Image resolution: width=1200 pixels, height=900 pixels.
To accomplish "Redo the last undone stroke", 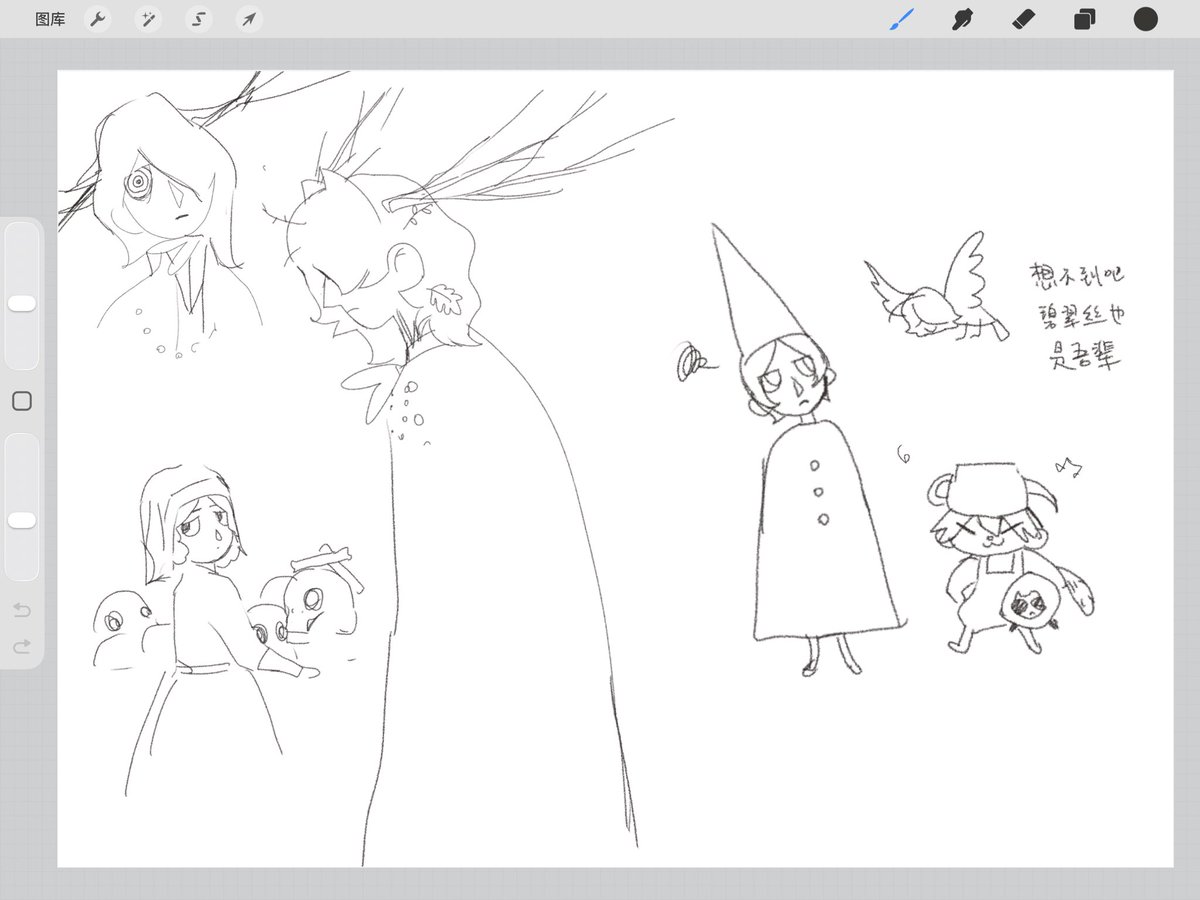I will tap(21, 647).
